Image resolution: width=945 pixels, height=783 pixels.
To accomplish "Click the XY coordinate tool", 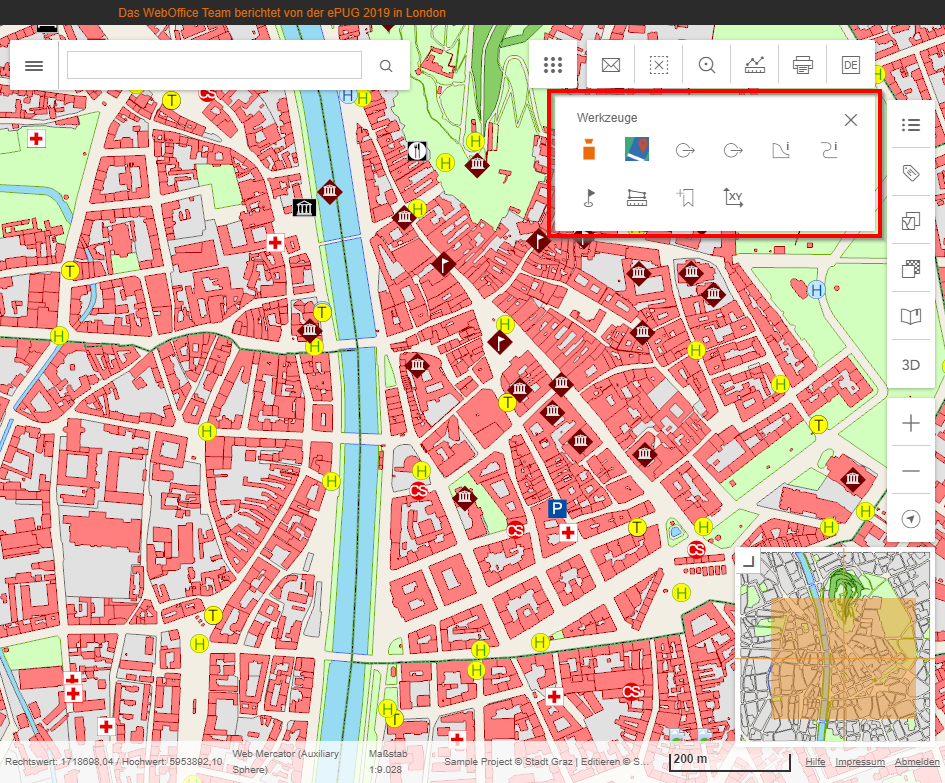I will [733, 197].
